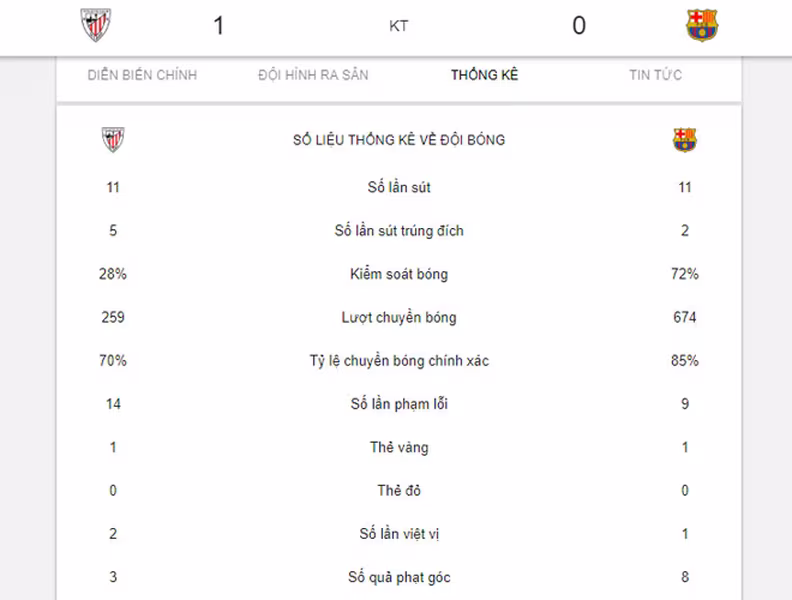Open the DIỄN BIẾN CHÍNH tab
Image resolution: width=792 pixels, height=600 pixels.
(142, 75)
